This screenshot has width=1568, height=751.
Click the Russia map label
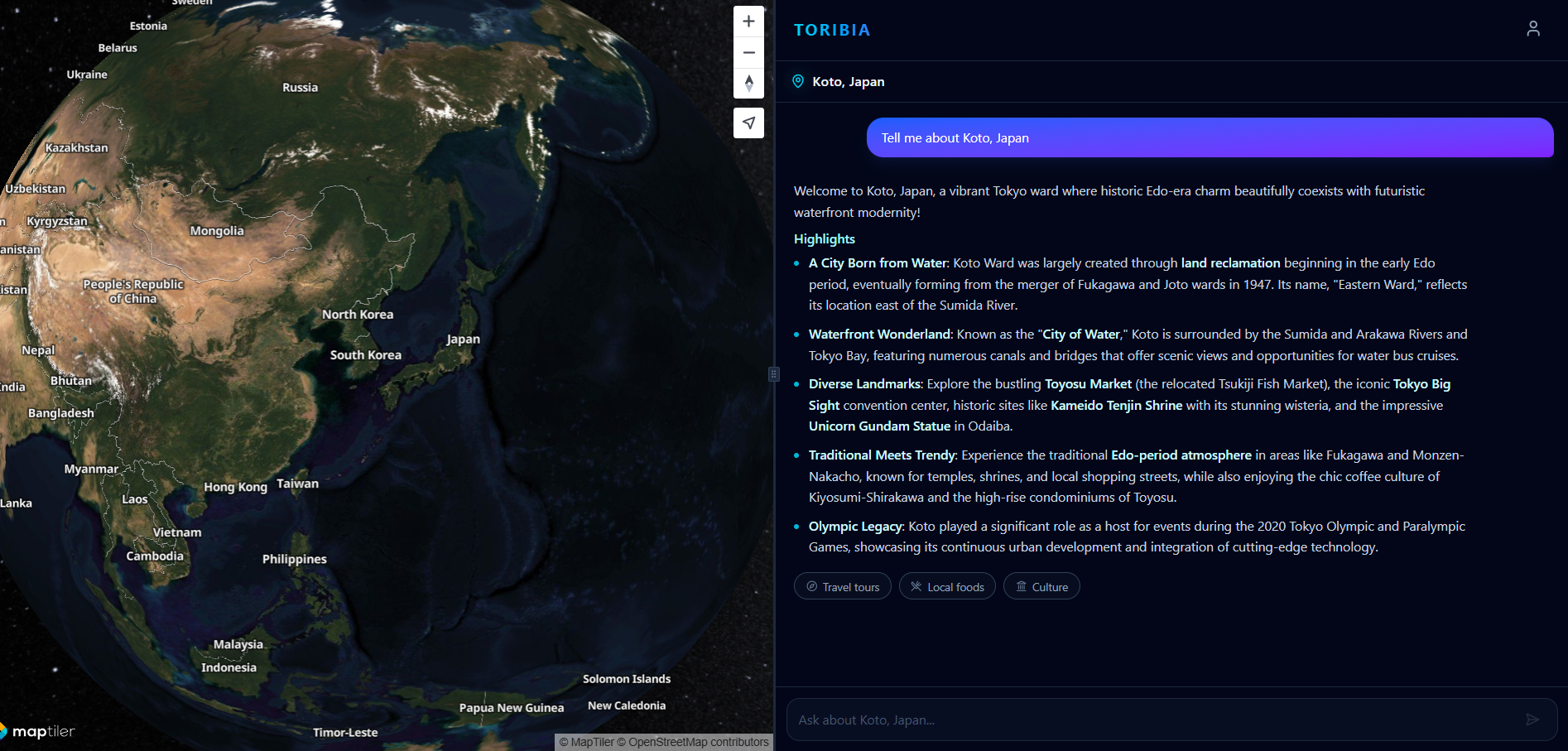300,87
